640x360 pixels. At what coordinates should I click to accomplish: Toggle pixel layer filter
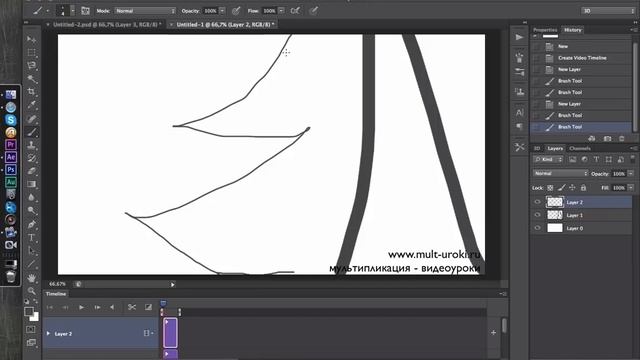(x=573, y=159)
